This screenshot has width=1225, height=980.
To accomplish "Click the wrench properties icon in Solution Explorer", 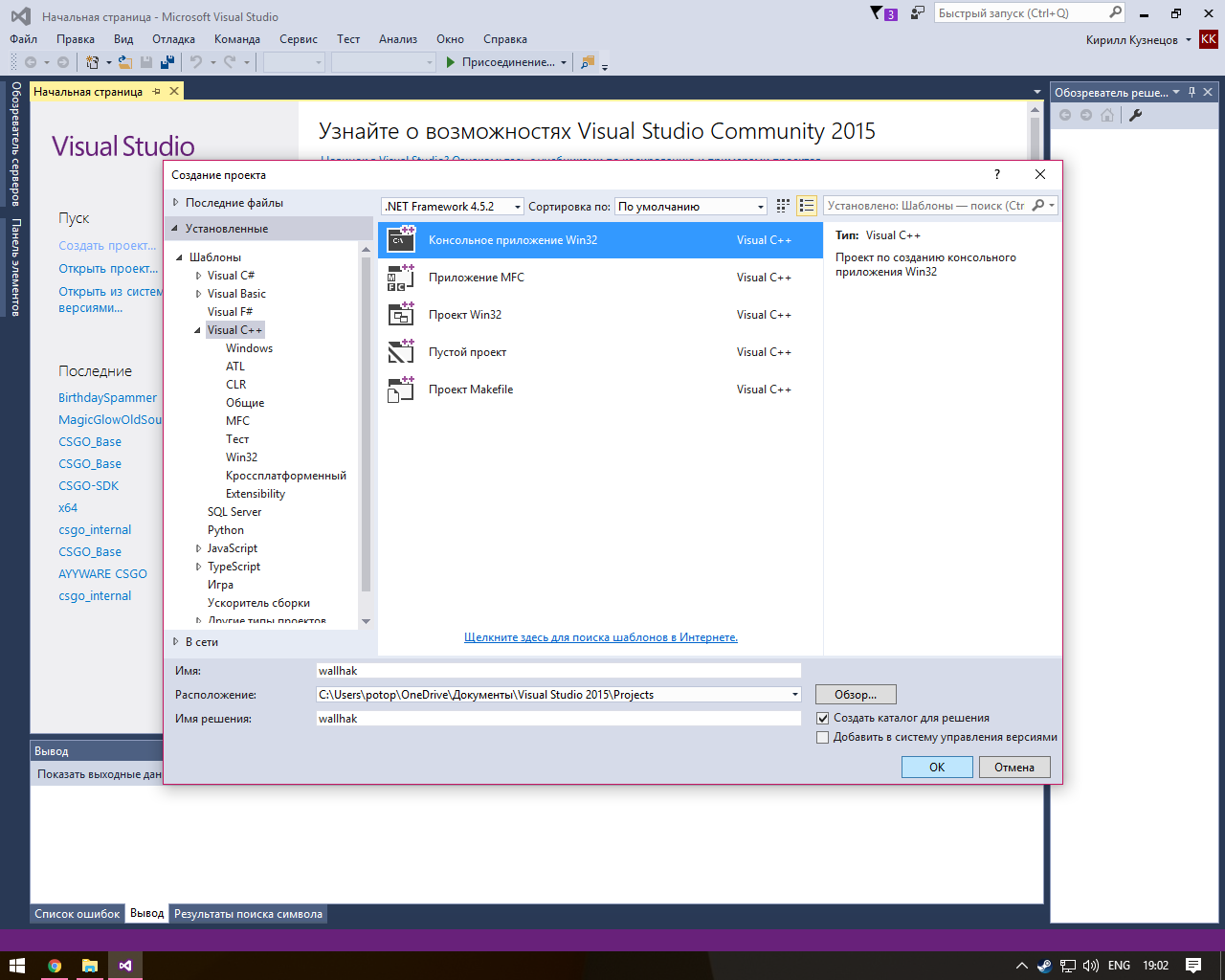I will pos(1135,115).
